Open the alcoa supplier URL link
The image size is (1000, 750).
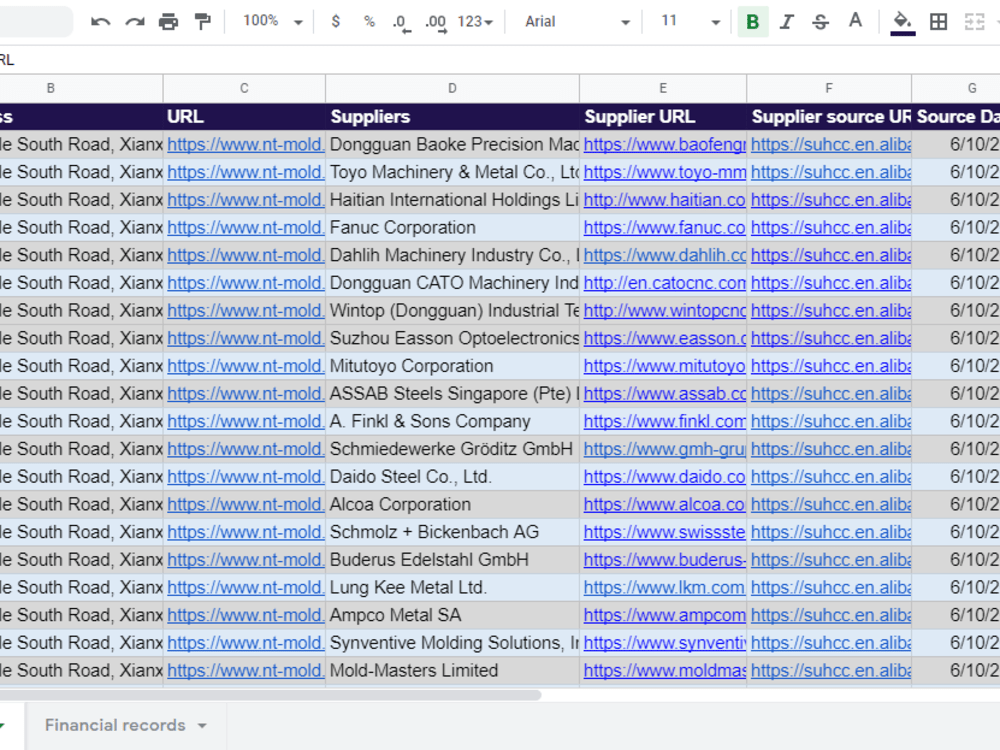pyautogui.click(x=664, y=504)
